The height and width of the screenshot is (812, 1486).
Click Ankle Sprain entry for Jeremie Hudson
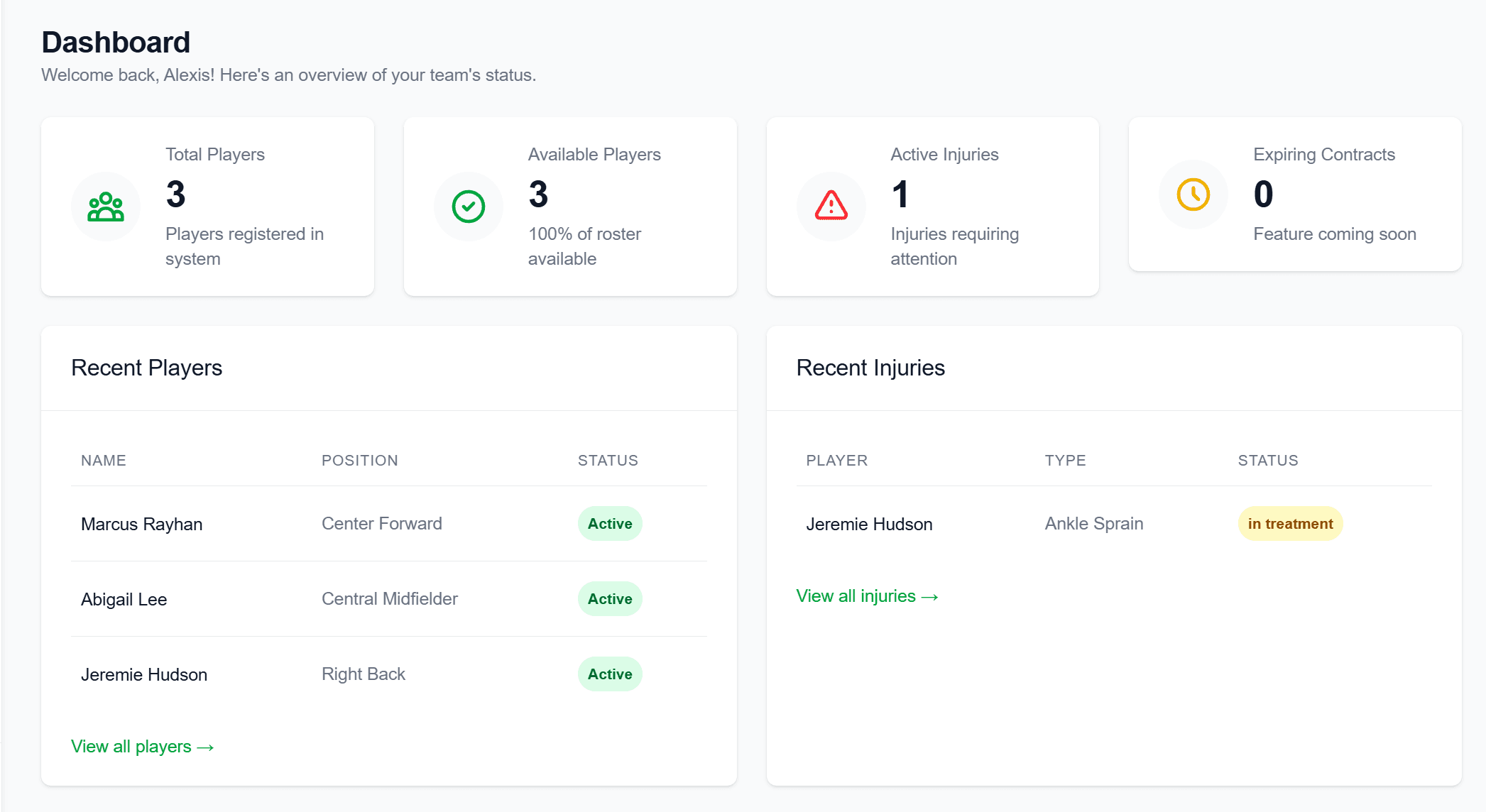(x=1093, y=524)
